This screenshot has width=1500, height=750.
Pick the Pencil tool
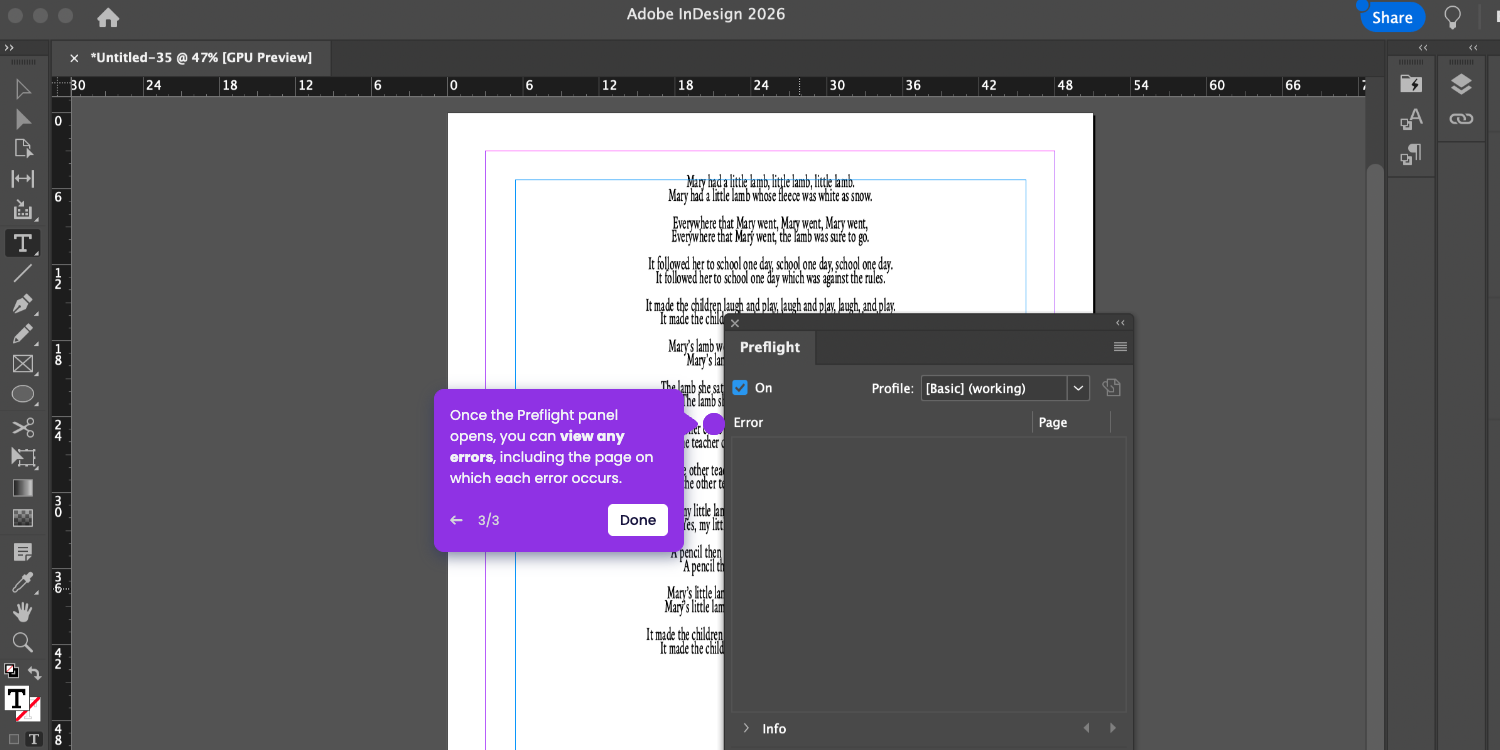click(23, 334)
